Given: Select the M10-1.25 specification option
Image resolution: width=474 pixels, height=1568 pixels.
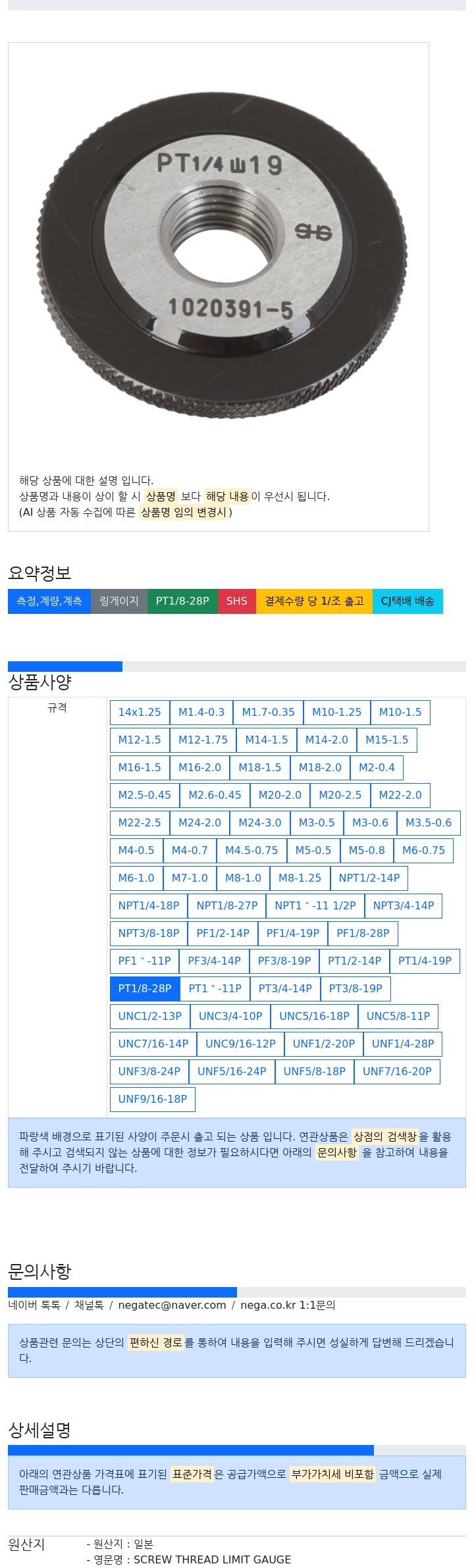Looking at the screenshot, I should click(x=336, y=712).
